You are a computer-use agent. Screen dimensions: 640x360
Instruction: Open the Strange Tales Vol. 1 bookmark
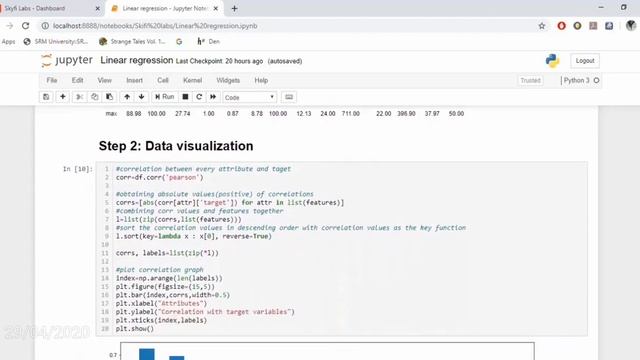pyautogui.click(x=133, y=42)
